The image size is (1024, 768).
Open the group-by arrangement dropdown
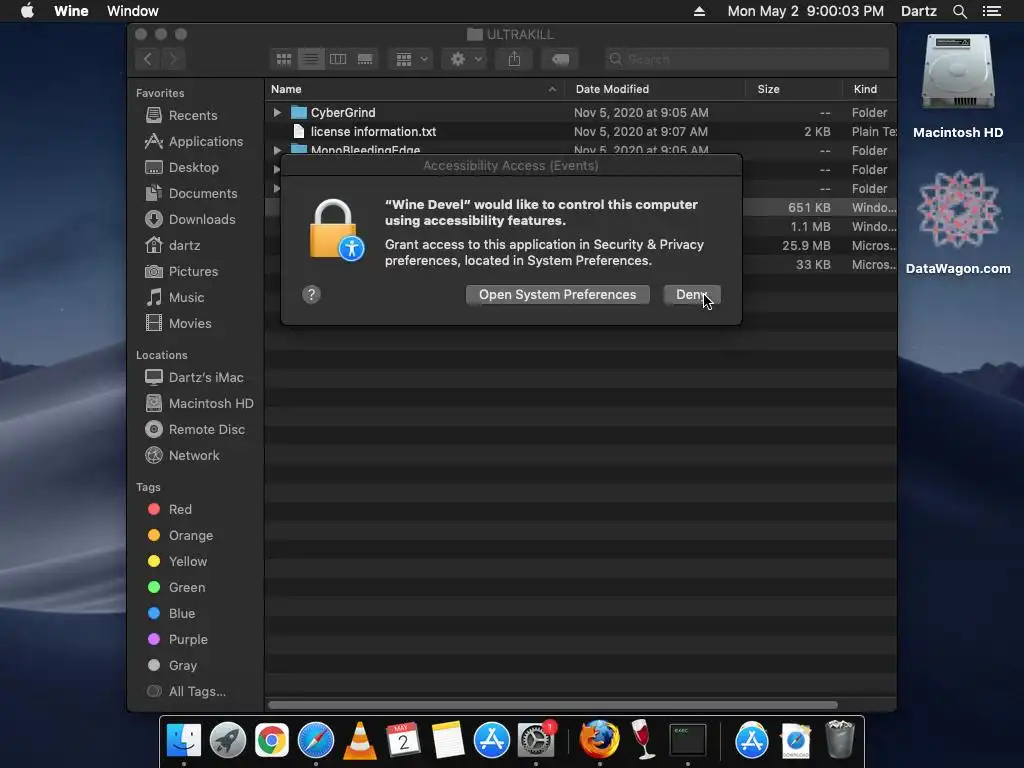coord(411,59)
